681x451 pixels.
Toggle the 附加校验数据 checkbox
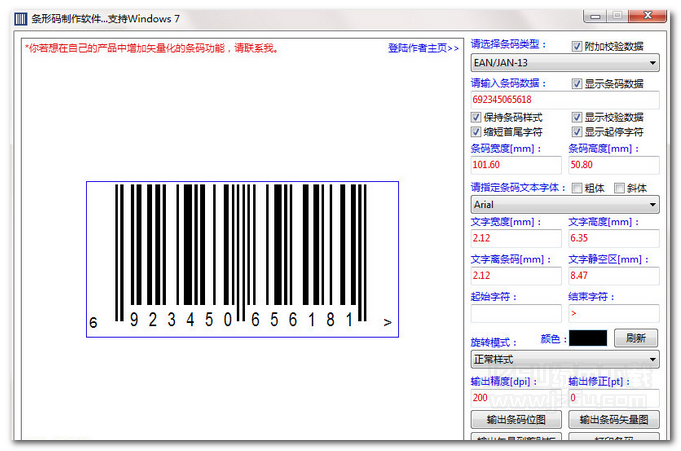[577, 46]
